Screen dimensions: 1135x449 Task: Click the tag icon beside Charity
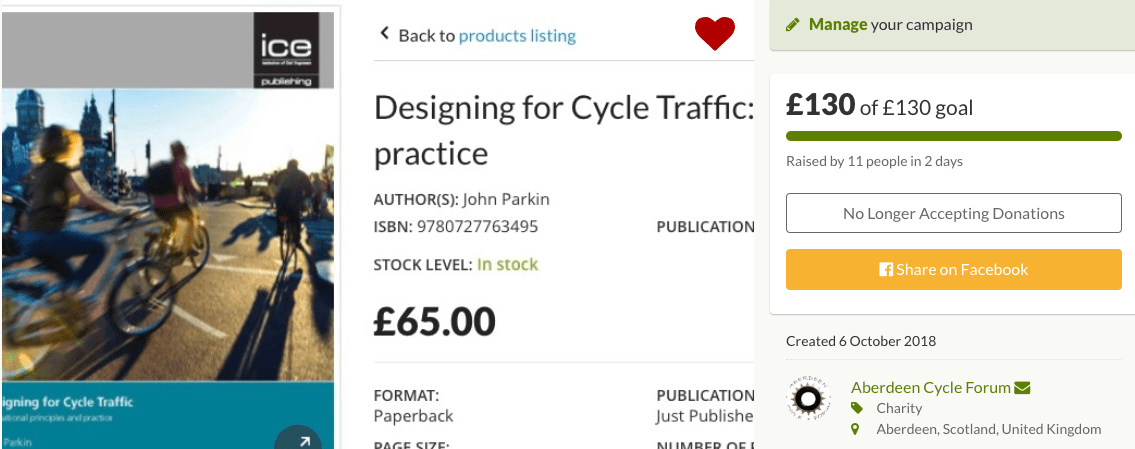857,408
